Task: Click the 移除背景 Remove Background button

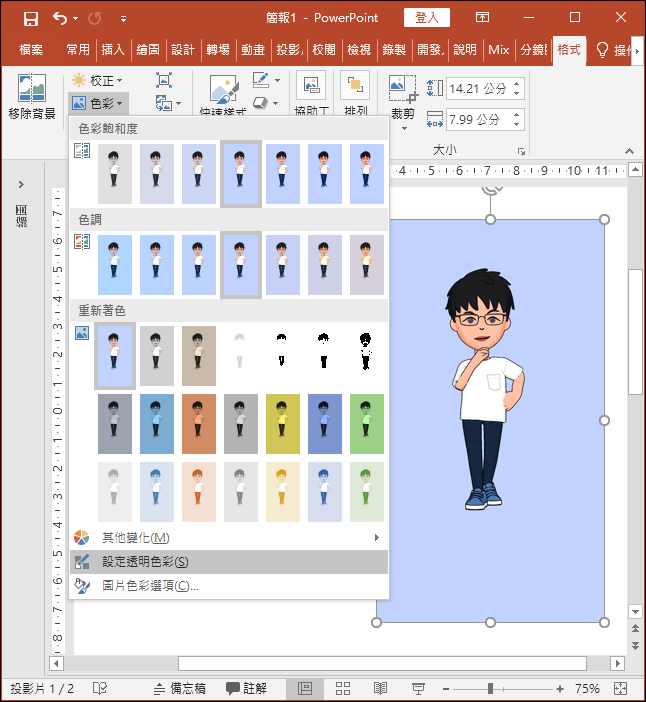Action: pos(32,97)
